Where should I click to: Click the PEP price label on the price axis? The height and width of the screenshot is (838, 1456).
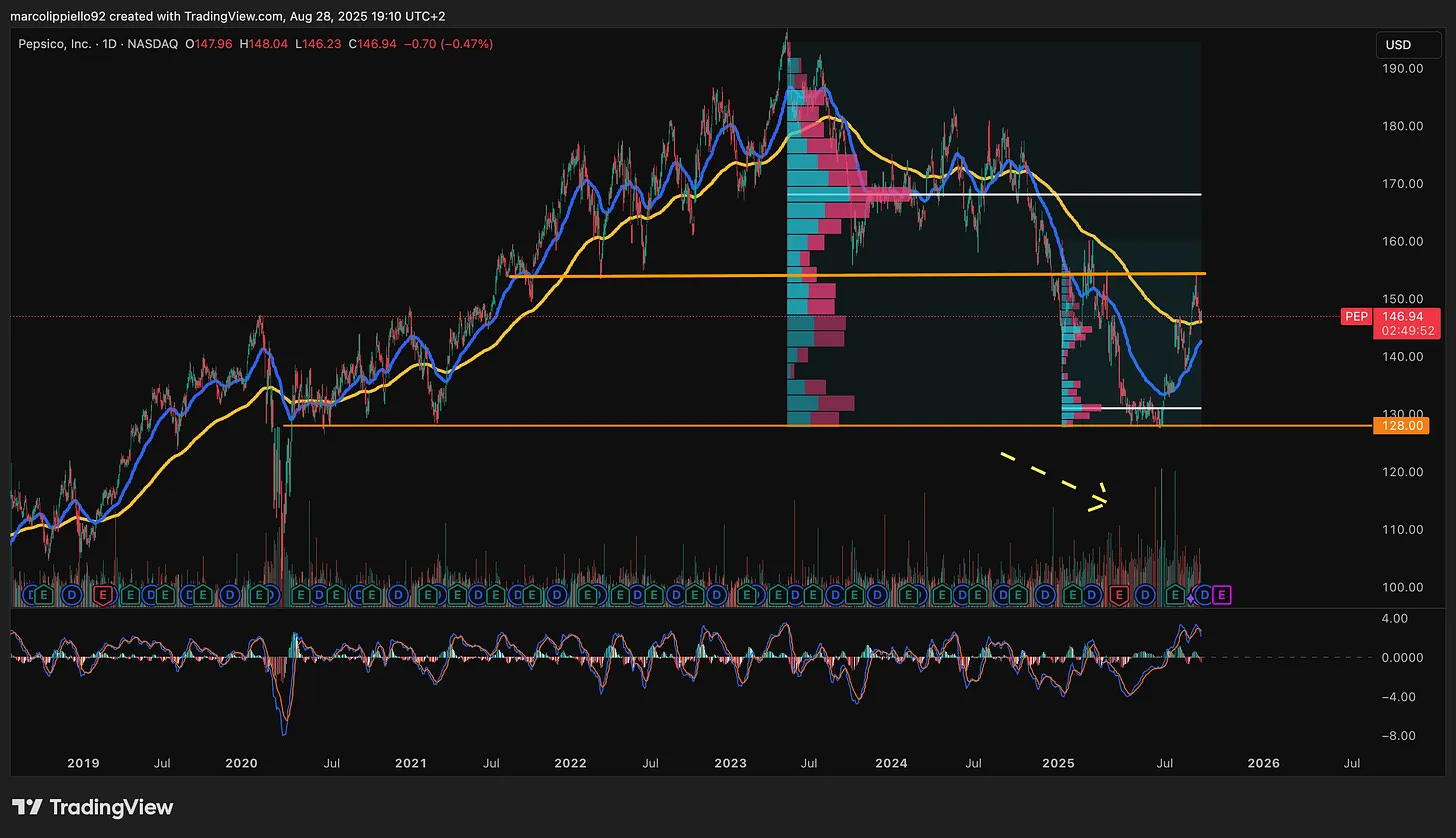point(1356,317)
